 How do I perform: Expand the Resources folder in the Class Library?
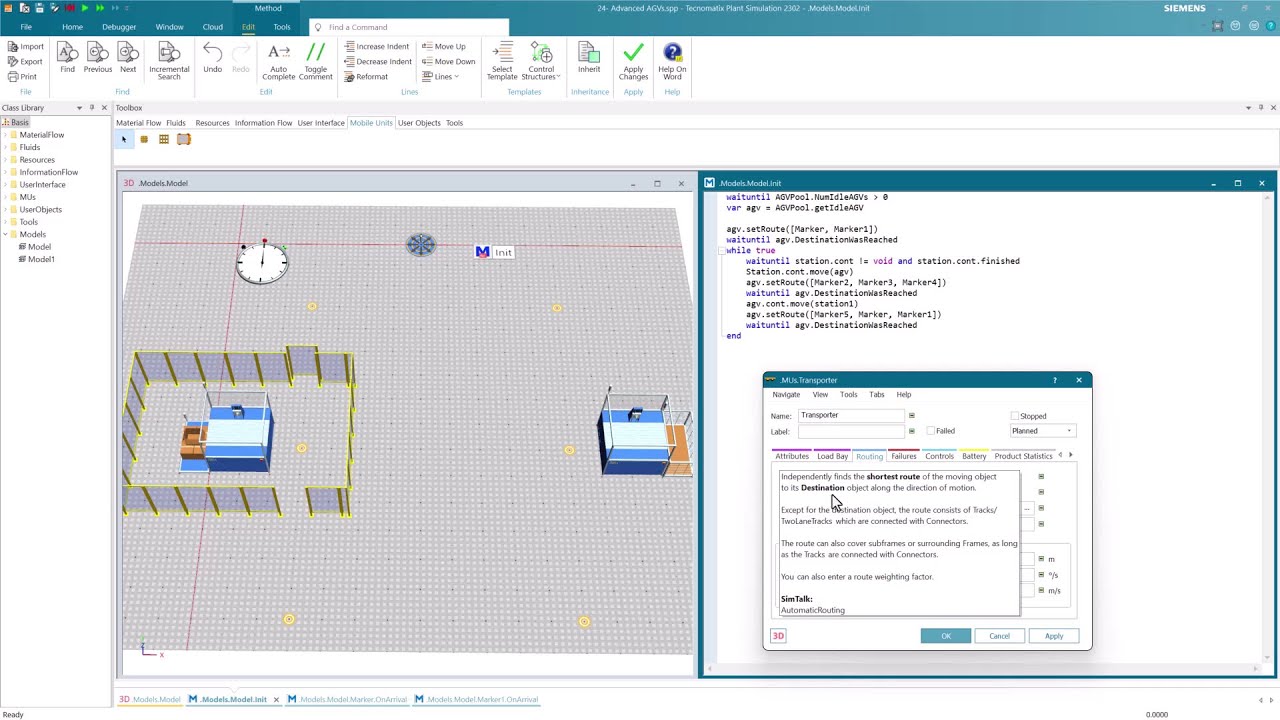(6, 160)
